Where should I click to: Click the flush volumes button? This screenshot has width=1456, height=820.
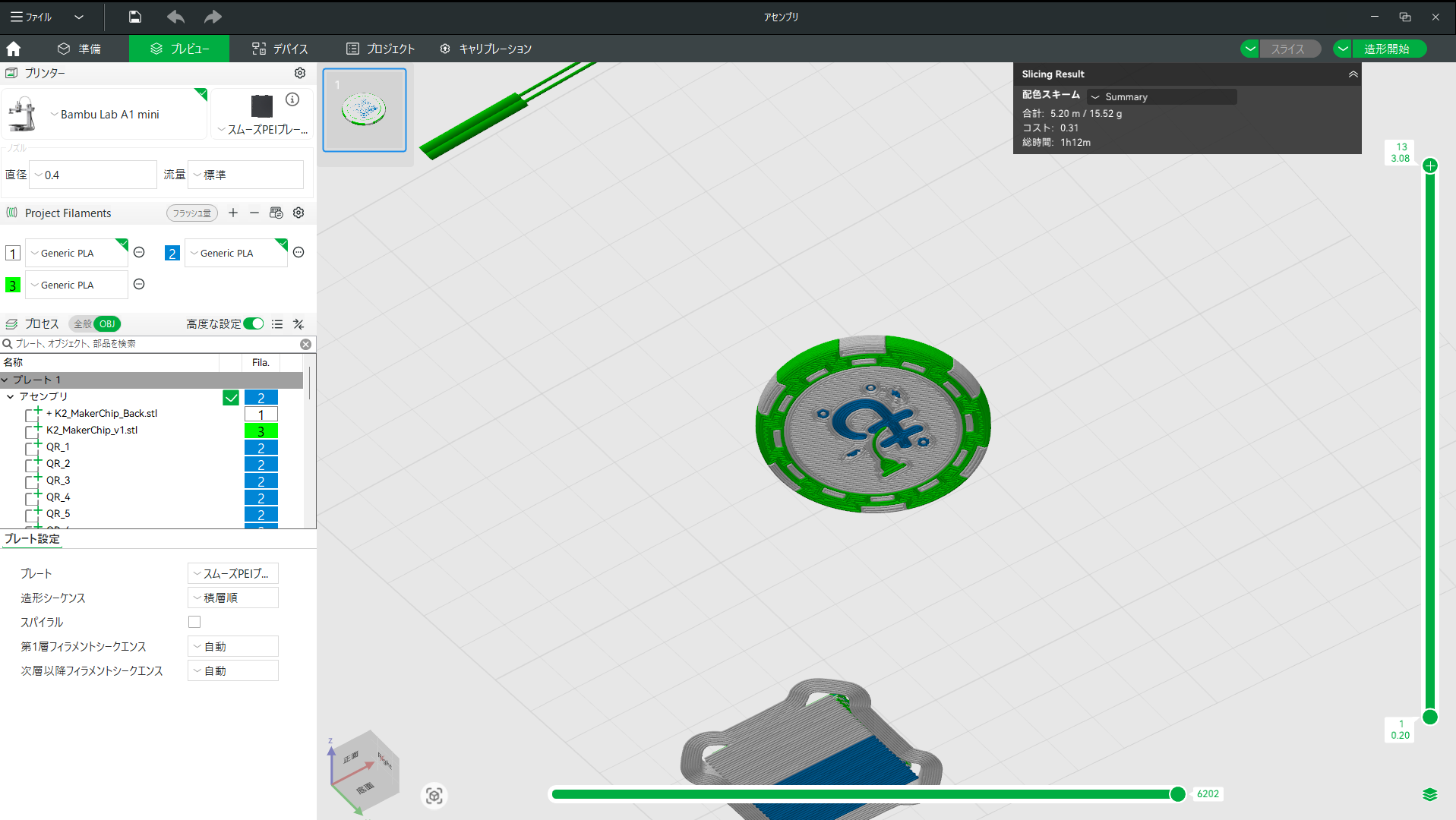click(192, 213)
